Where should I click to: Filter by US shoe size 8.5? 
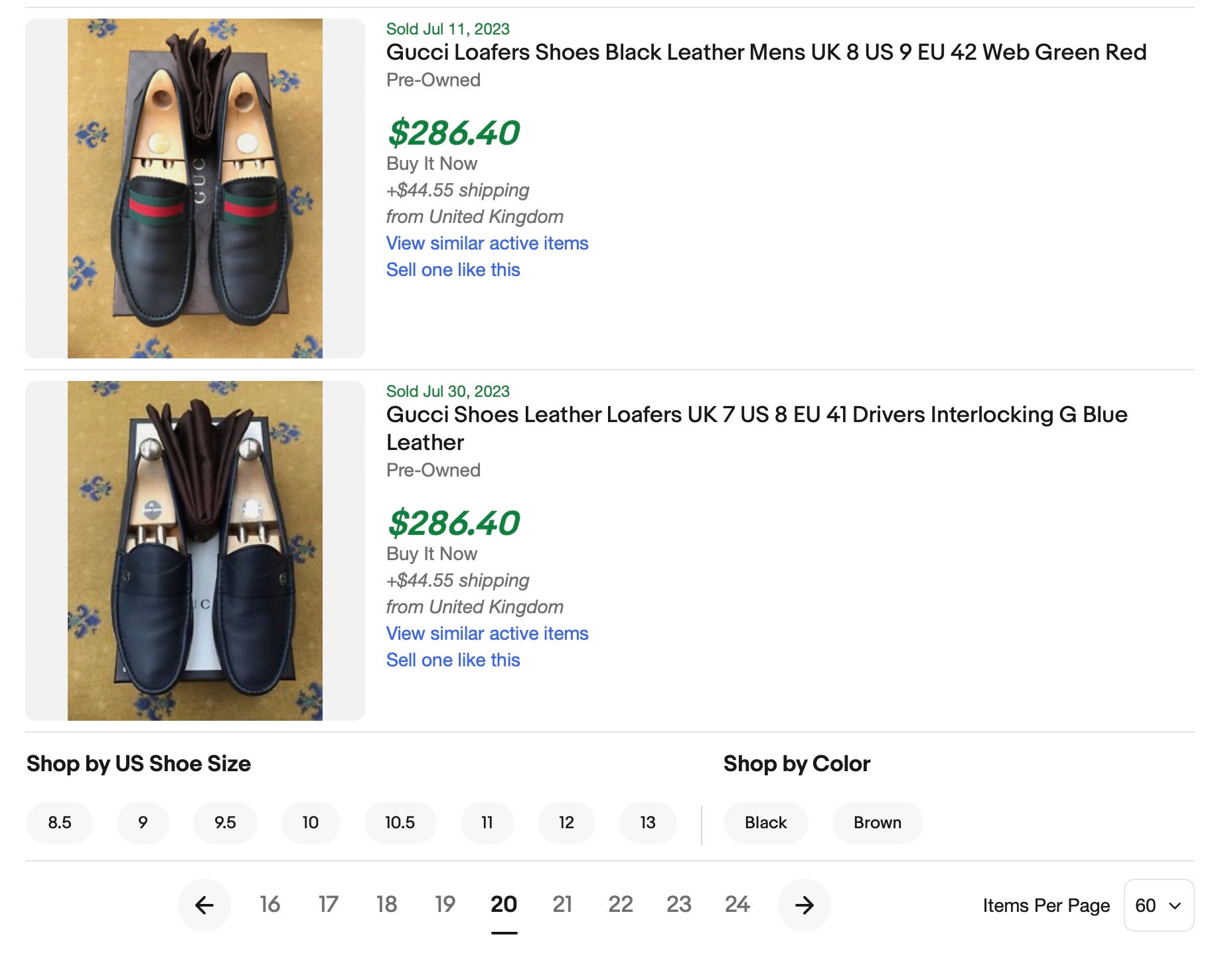[60, 823]
